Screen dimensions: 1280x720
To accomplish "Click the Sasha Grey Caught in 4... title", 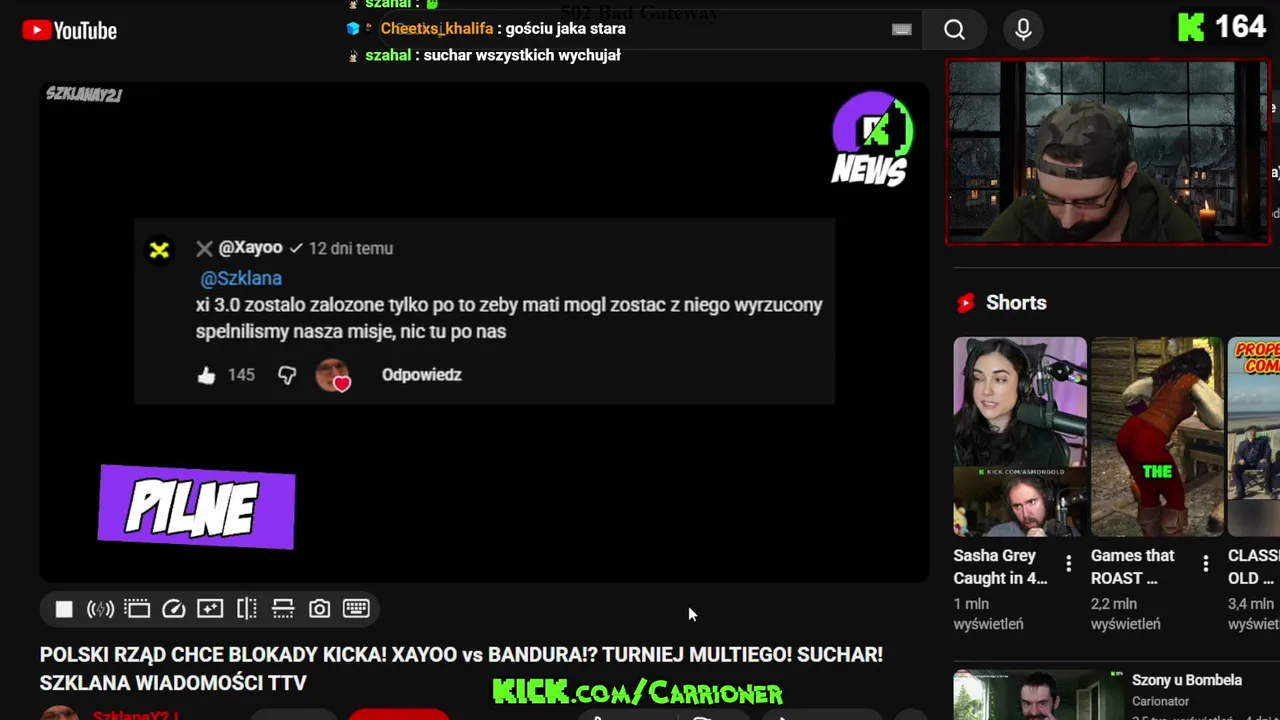I will tap(1000, 567).
